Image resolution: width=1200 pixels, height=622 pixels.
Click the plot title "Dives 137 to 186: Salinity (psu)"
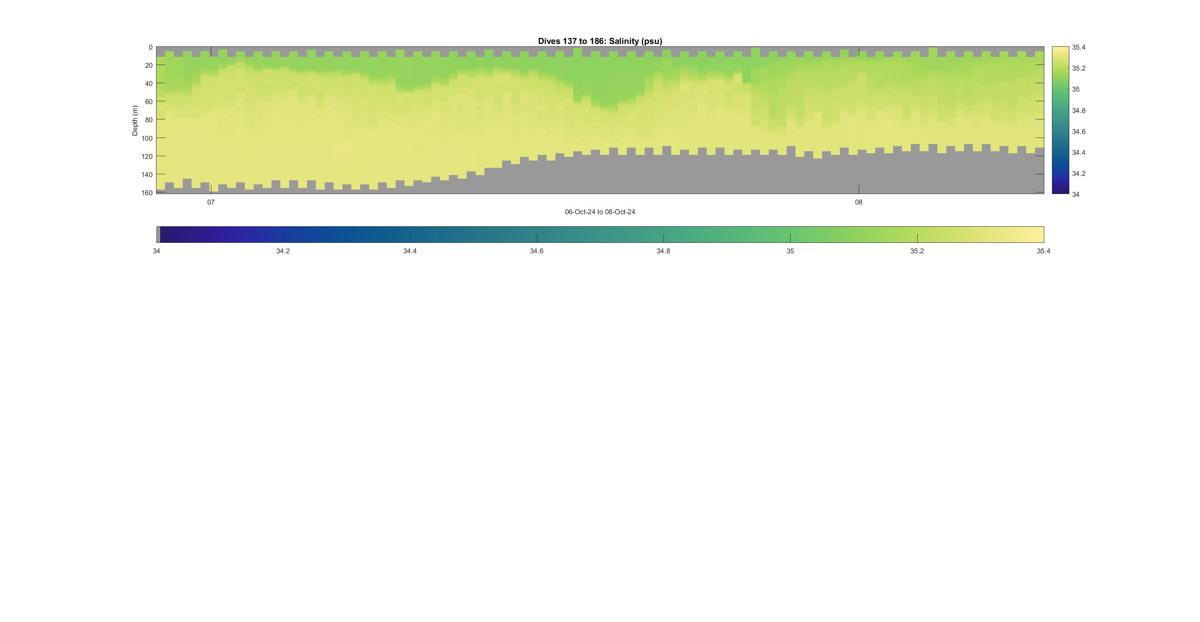[600, 41]
